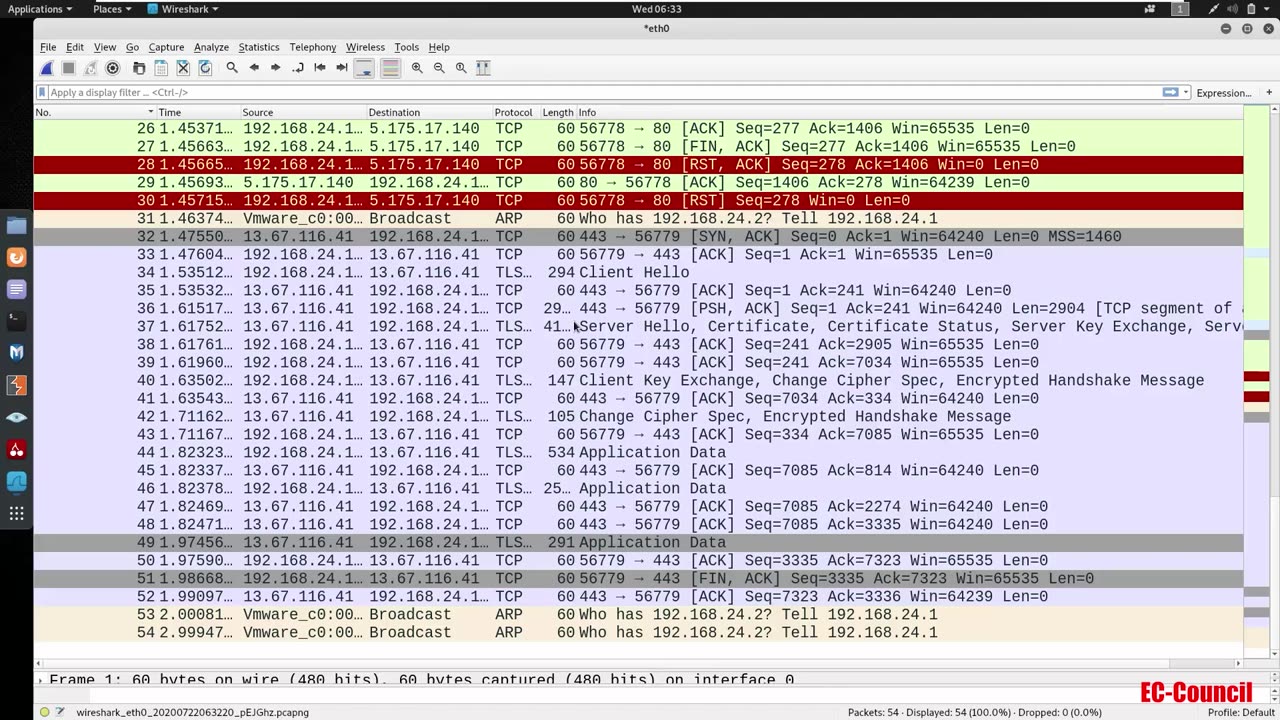Open the Edit menu

click(x=75, y=47)
